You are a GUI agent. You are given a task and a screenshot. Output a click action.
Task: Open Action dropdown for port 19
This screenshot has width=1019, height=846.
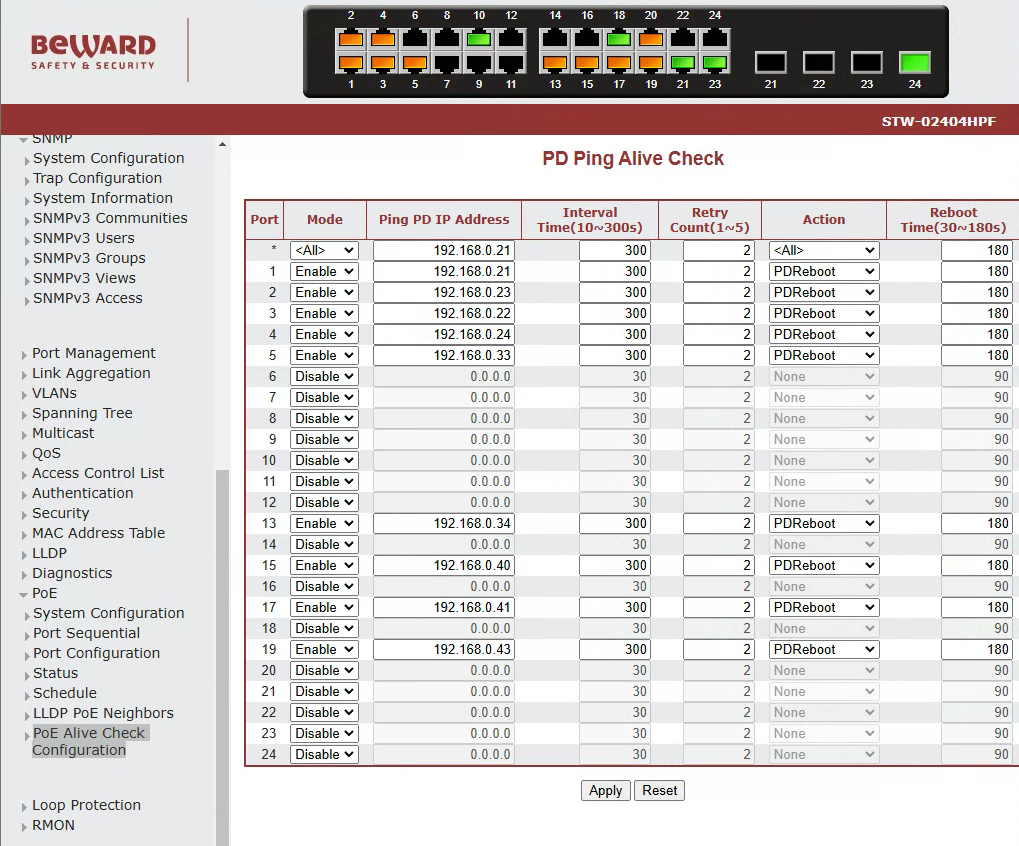(x=823, y=649)
